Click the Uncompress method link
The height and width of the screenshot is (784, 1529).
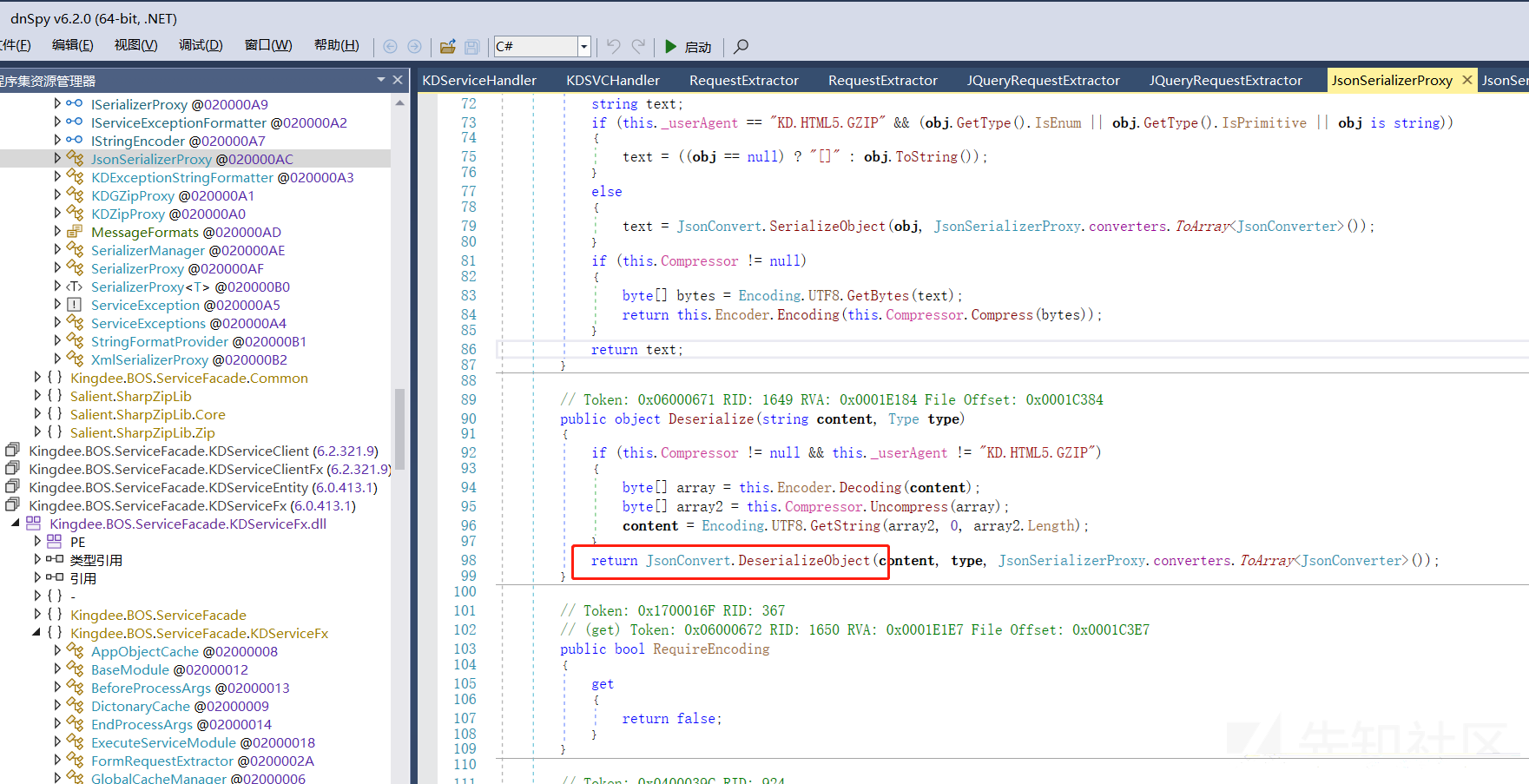point(910,506)
